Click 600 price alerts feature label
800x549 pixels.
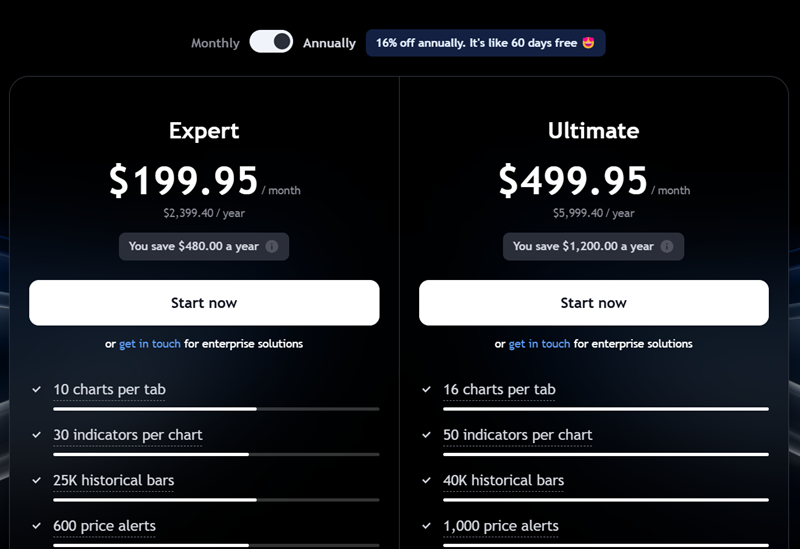click(104, 526)
